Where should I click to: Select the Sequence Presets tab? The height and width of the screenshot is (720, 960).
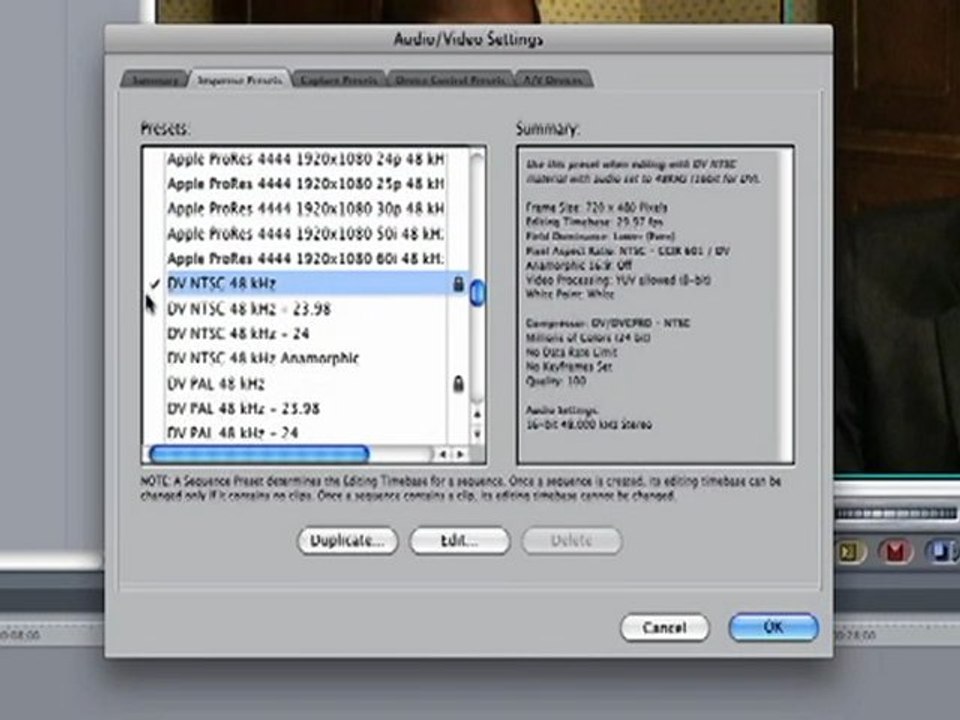click(240, 80)
